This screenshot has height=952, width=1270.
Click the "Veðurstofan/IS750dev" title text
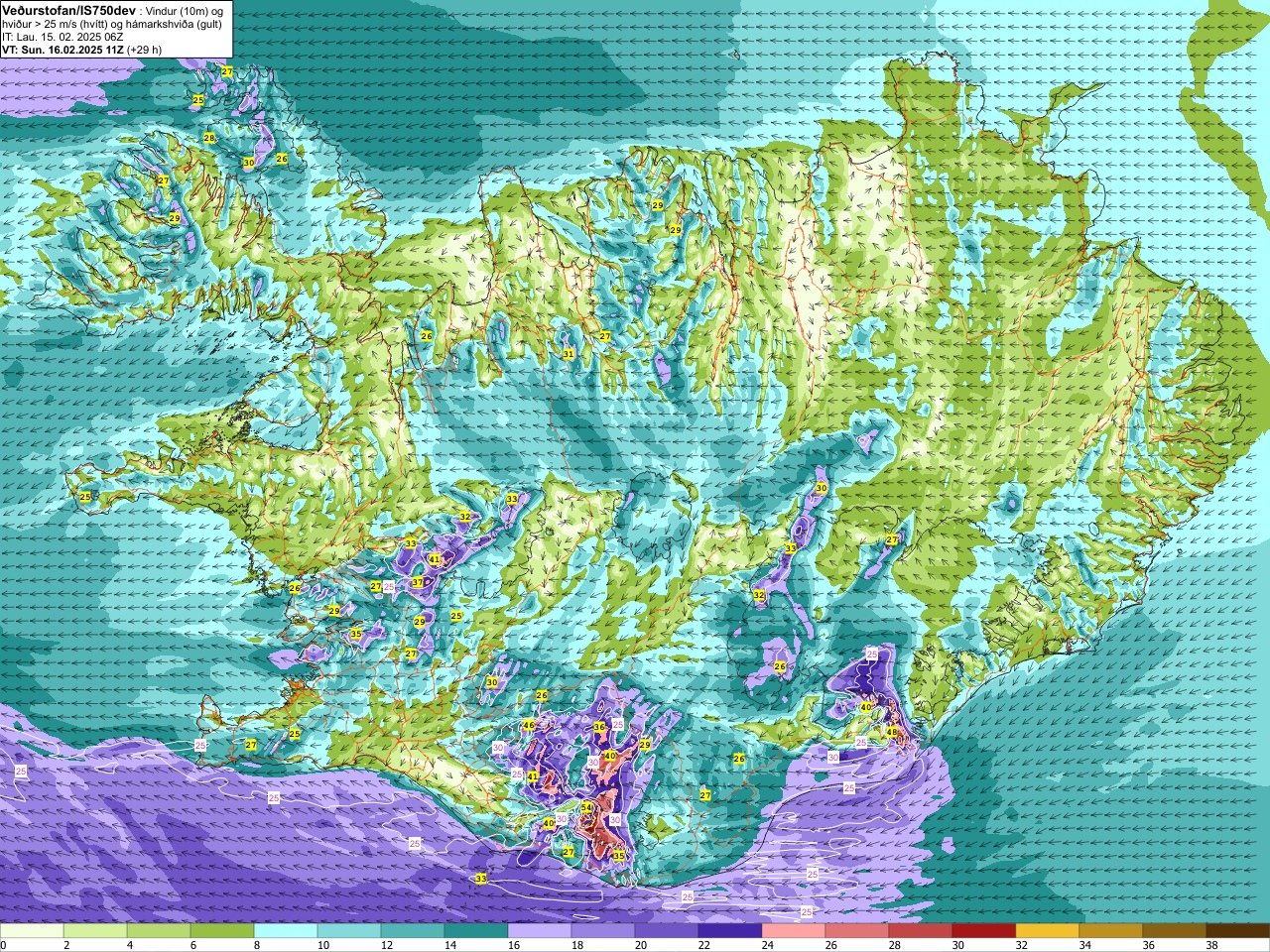pos(69,10)
